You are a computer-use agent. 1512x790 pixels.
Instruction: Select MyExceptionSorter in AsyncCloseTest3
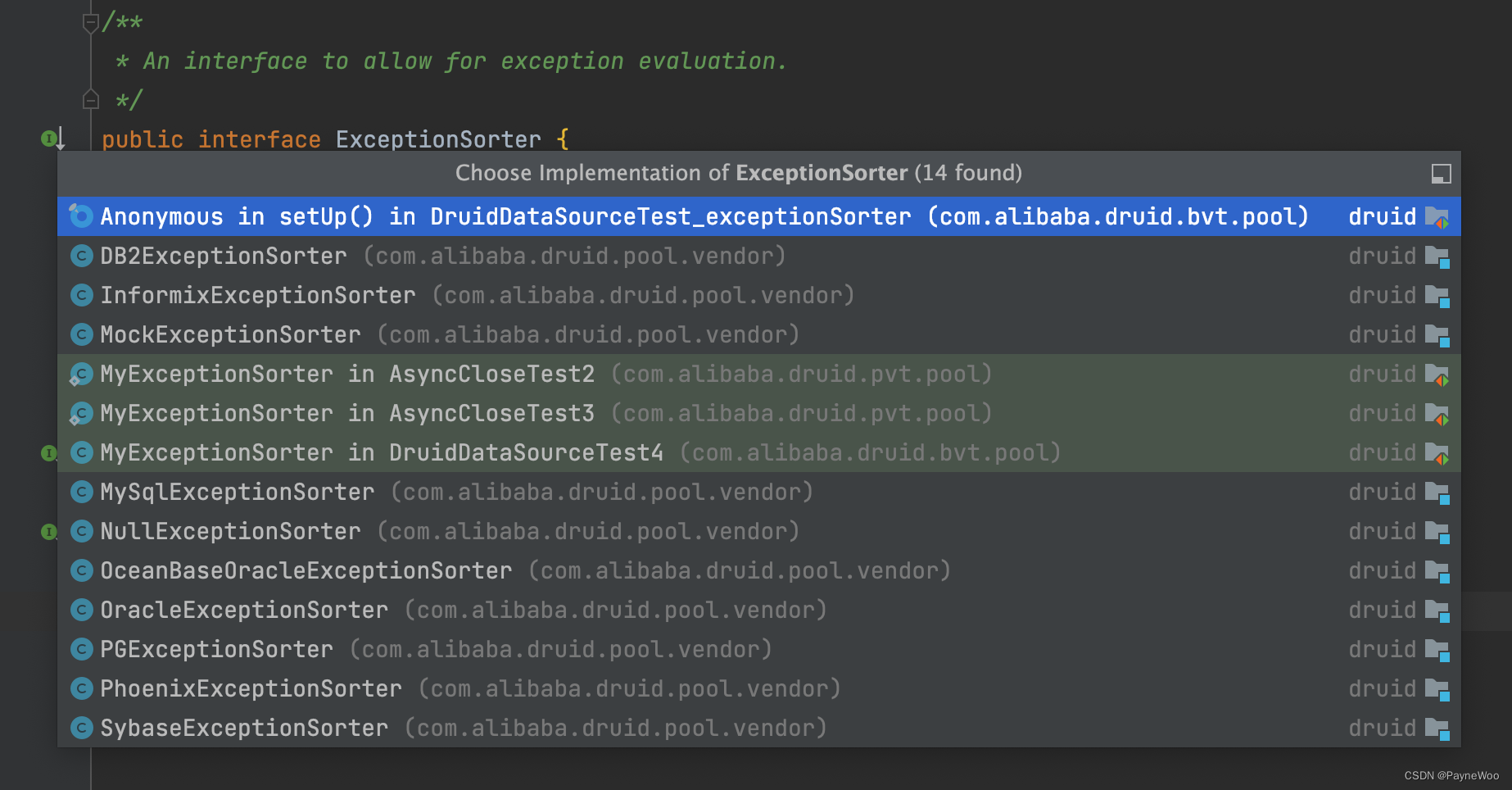click(x=758, y=413)
